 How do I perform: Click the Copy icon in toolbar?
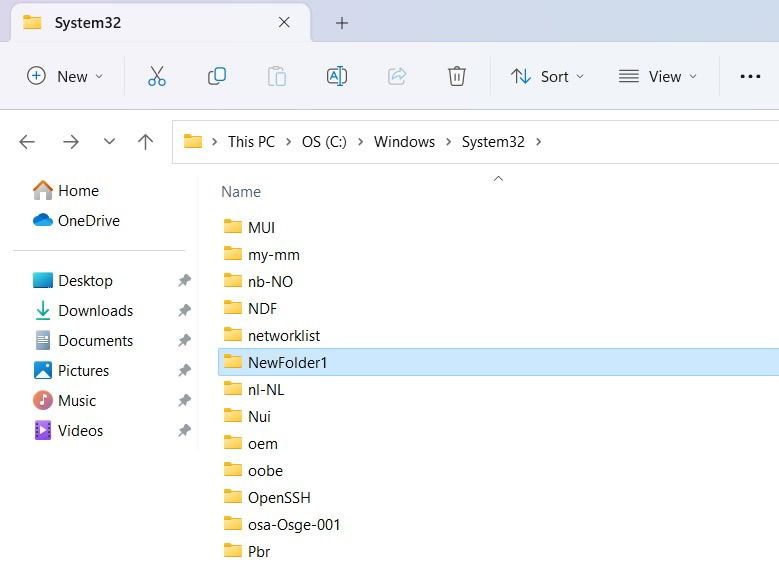tap(217, 77)
